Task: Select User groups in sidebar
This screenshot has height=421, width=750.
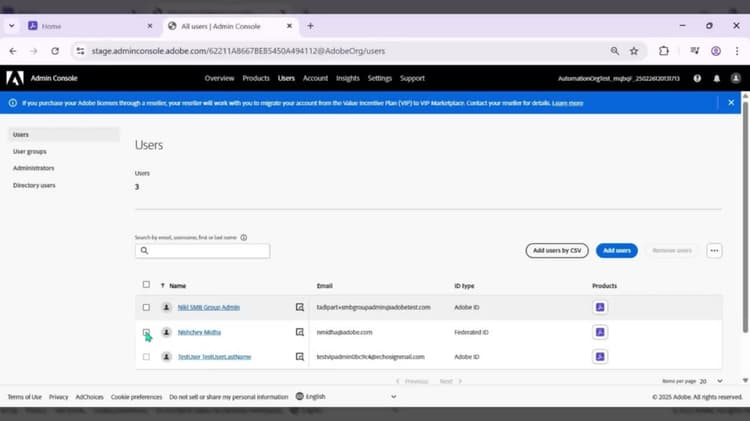Action: [x=30, y=151]
